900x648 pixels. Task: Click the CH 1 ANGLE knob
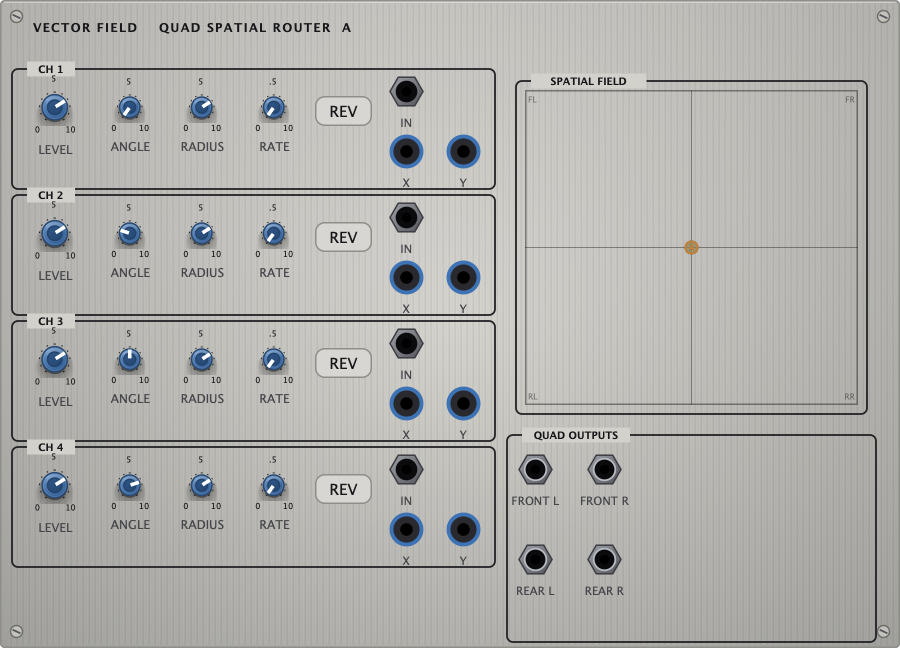coord(130,108)
